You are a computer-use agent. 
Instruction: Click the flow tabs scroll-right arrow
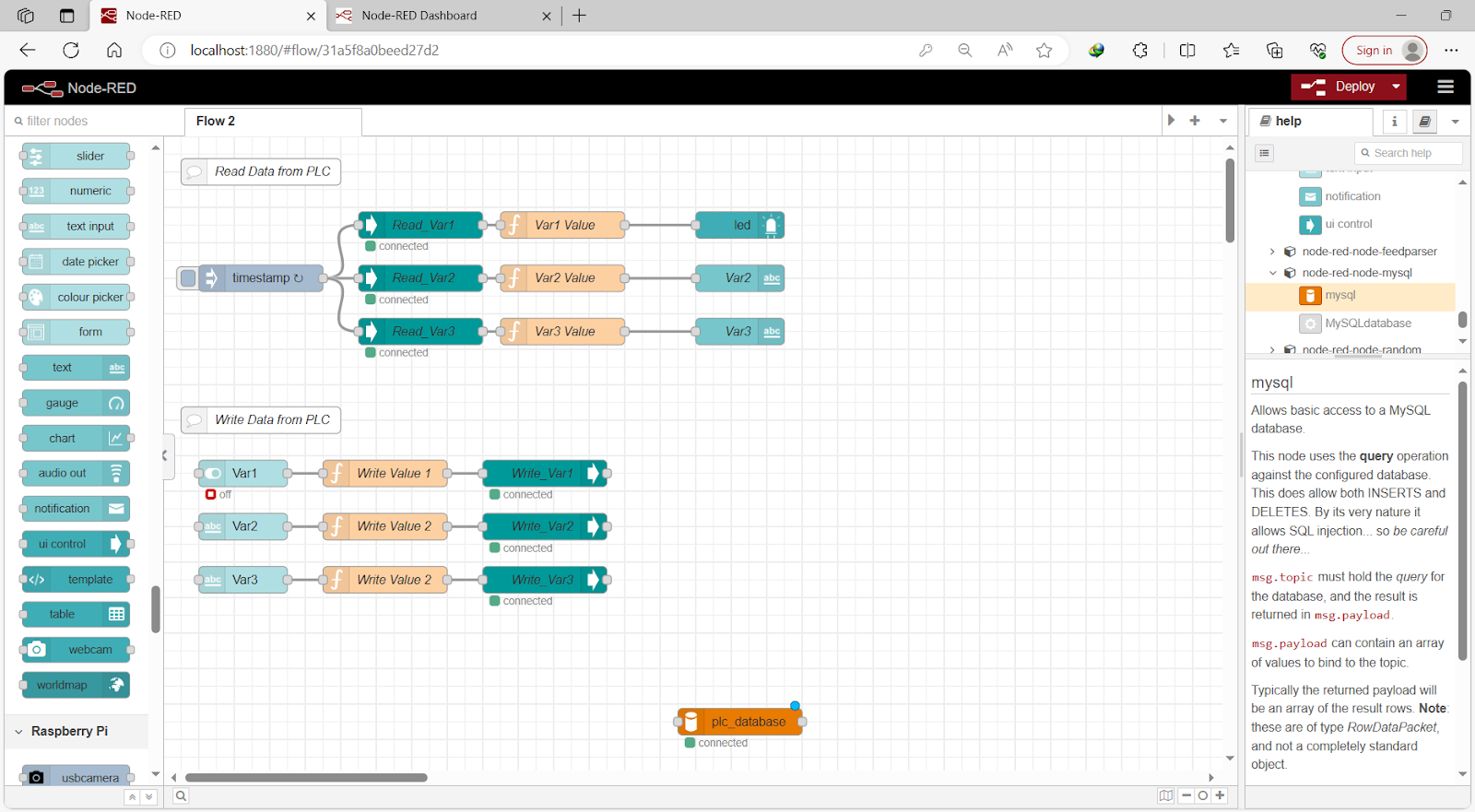click(1171, 121)
